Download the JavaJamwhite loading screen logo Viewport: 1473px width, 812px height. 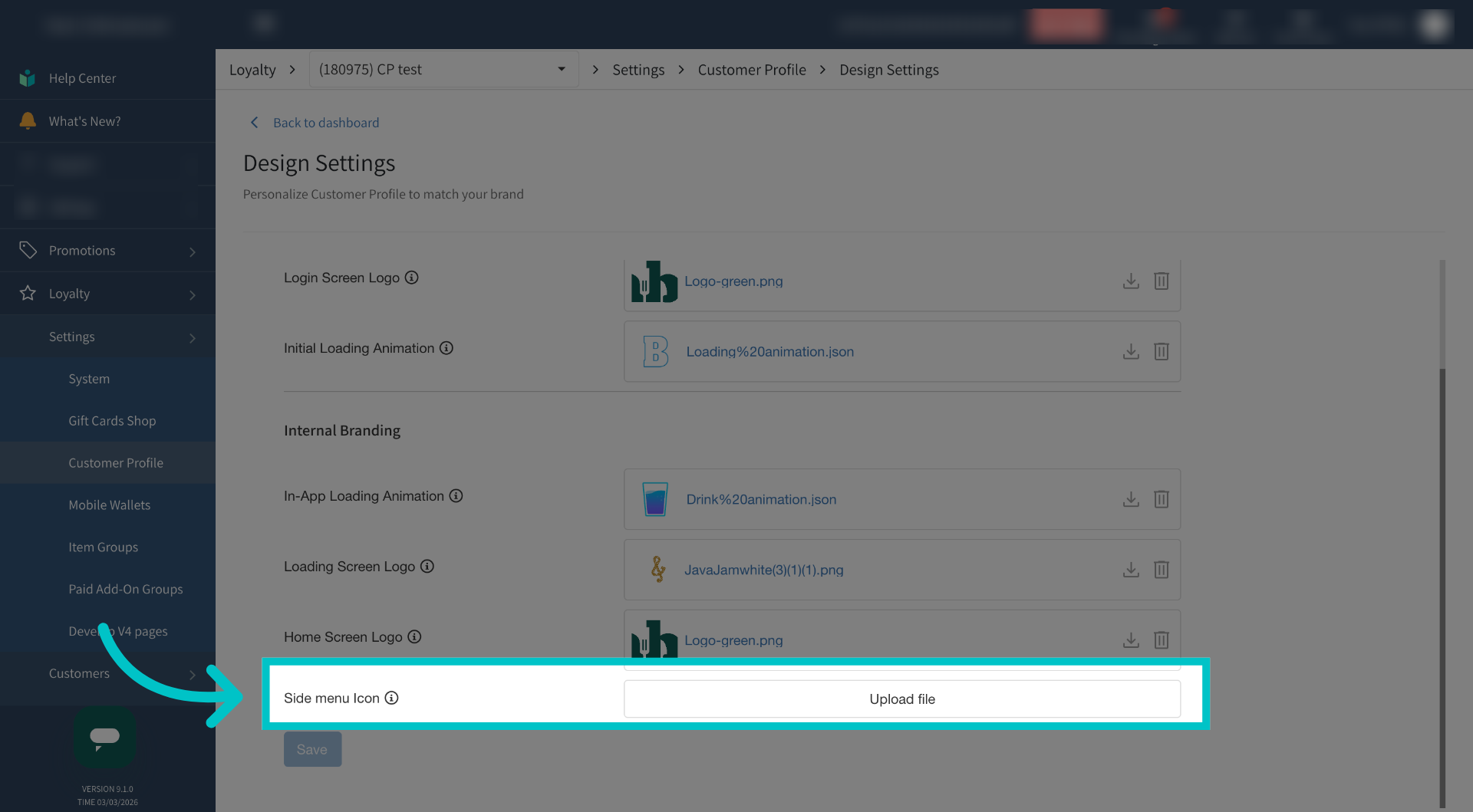pyautogui.click(x=1131, y=570)
